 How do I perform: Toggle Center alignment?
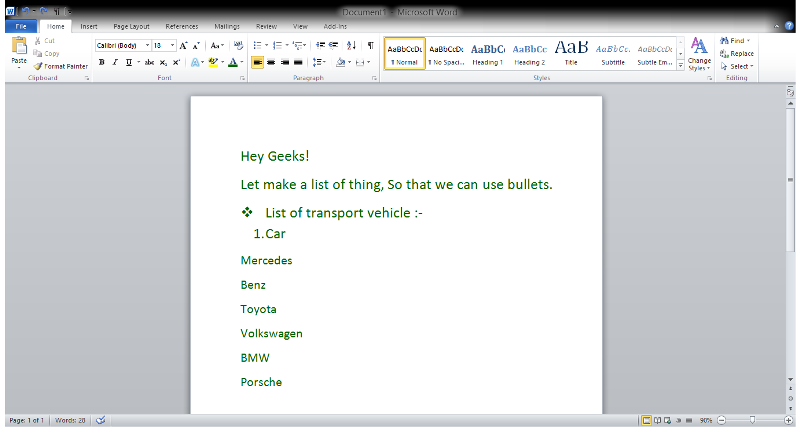point(271,62)
